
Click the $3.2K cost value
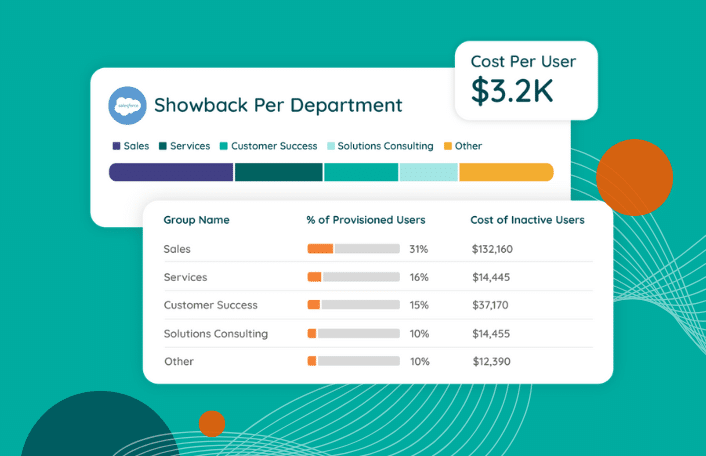[x=512, y=91]
